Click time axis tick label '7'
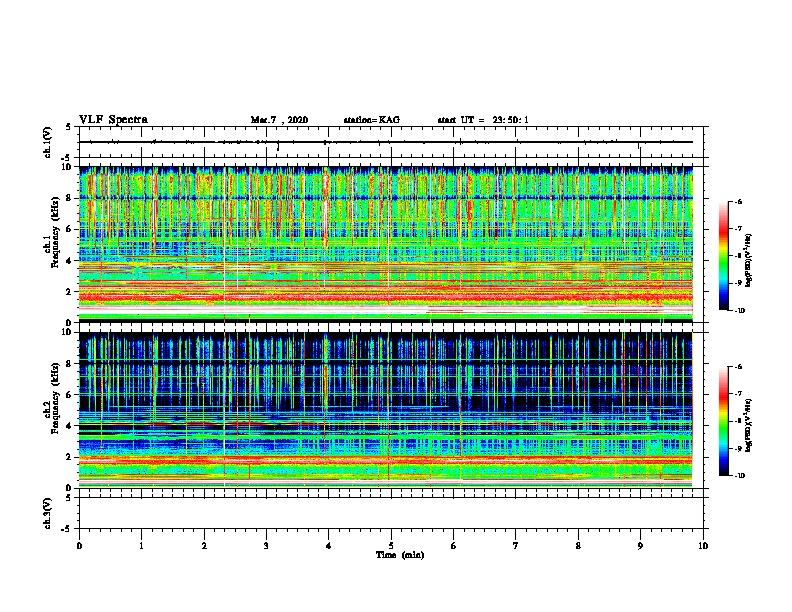 [516, 546]
